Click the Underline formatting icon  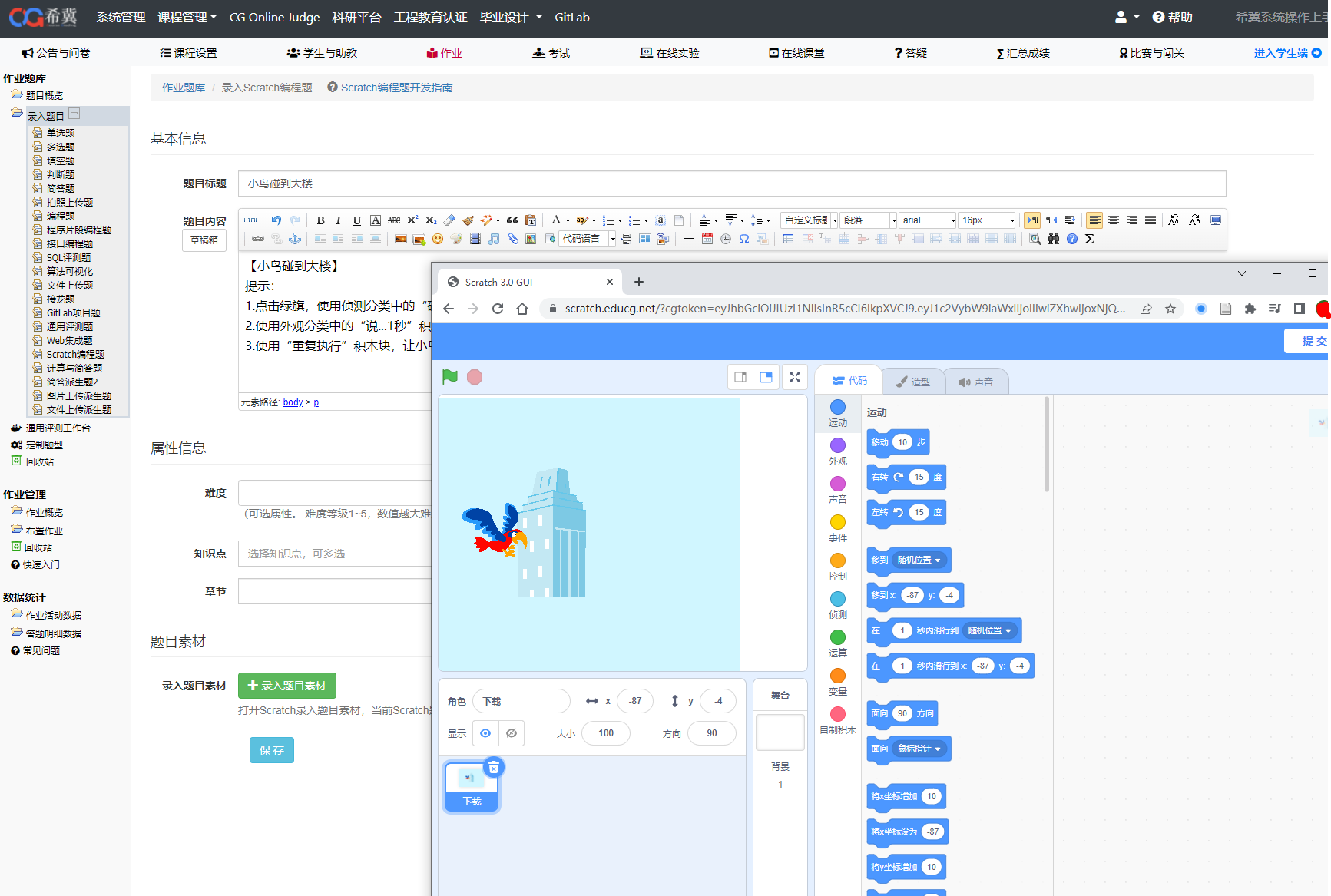pos(356,220)
